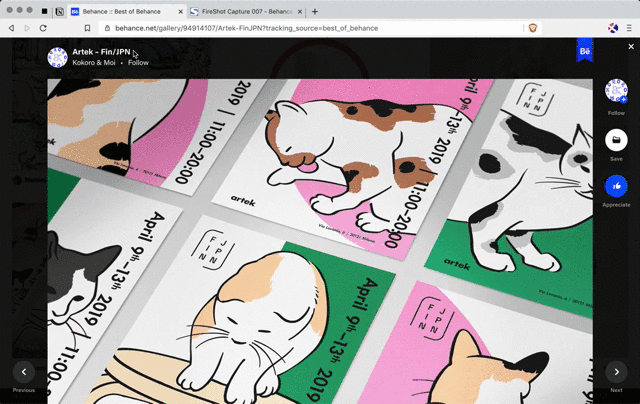
Task: Bookmark this page with the bookmark icon
Action: point(87,28)
